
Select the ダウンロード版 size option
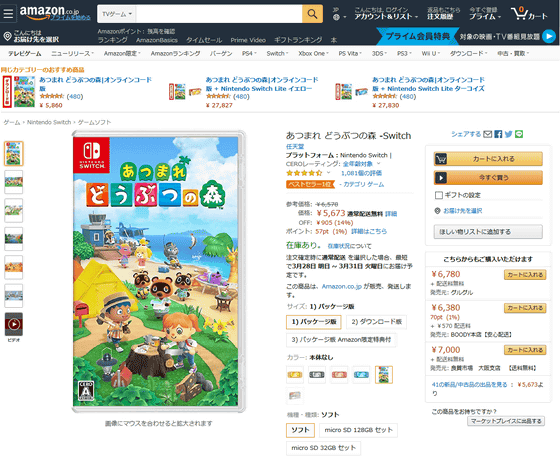tap(376, 322)
